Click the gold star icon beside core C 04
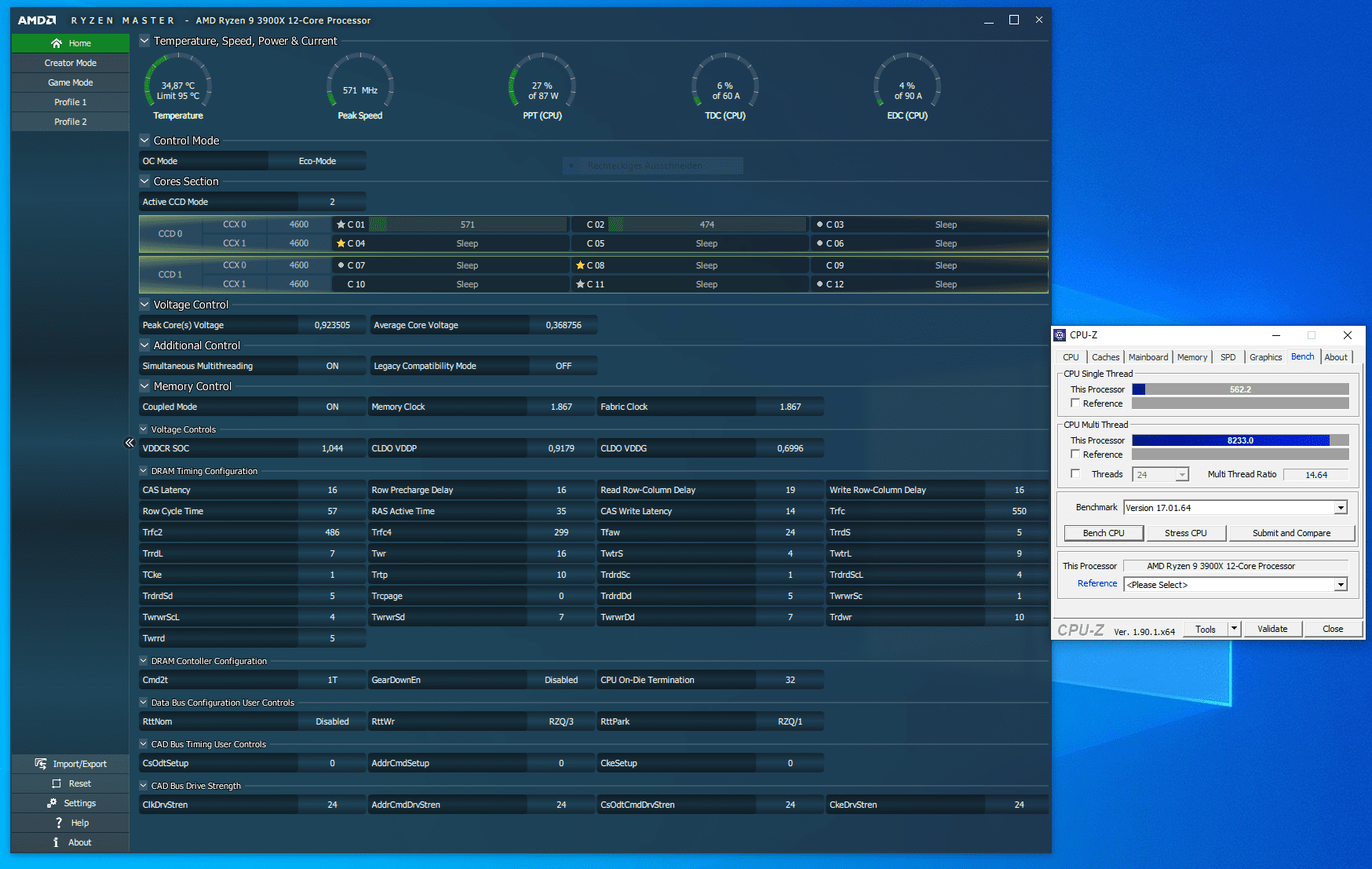The image size is (1372, 869). (341, 243)
